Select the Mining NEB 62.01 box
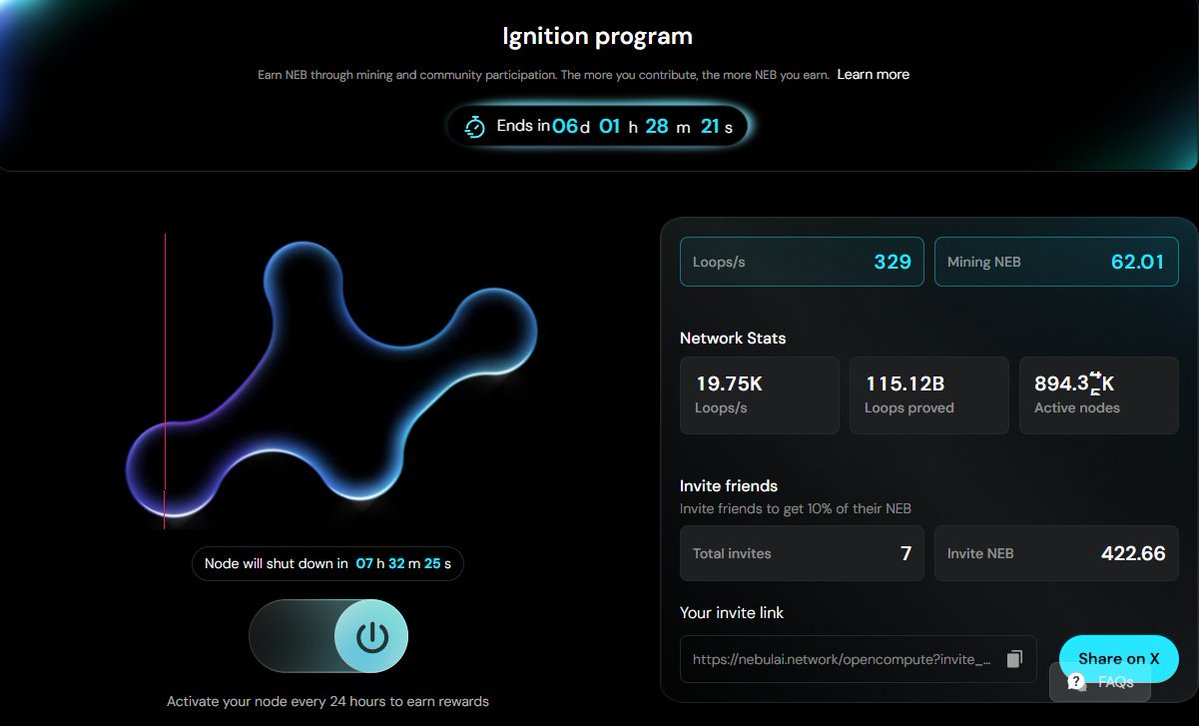This screenshot has width=1199, height=726. (x=1056, y=262)
